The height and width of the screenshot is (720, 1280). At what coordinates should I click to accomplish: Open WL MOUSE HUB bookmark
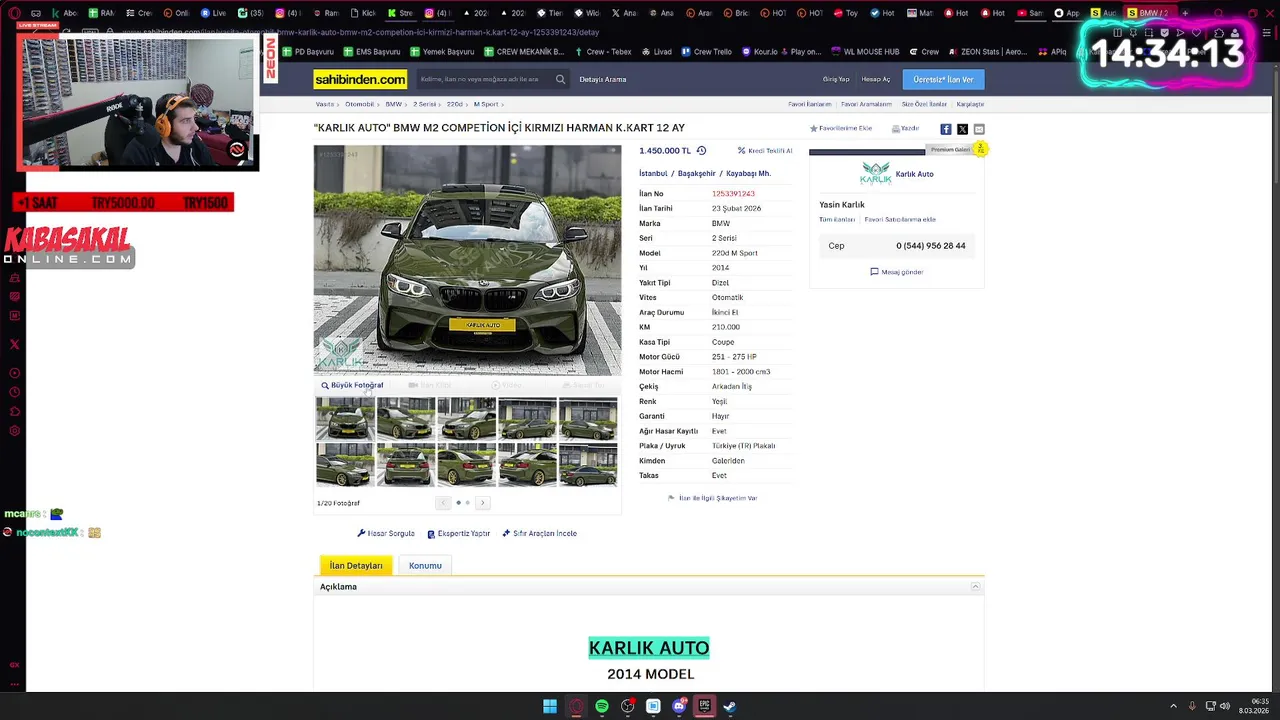(x=865, y=52)
